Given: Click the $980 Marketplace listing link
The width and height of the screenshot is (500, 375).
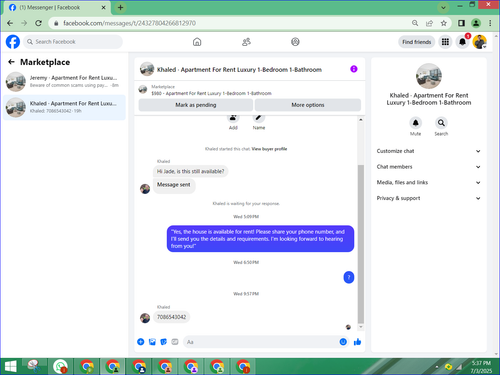Looking at the screenshot, I should (x=211, y=93).
